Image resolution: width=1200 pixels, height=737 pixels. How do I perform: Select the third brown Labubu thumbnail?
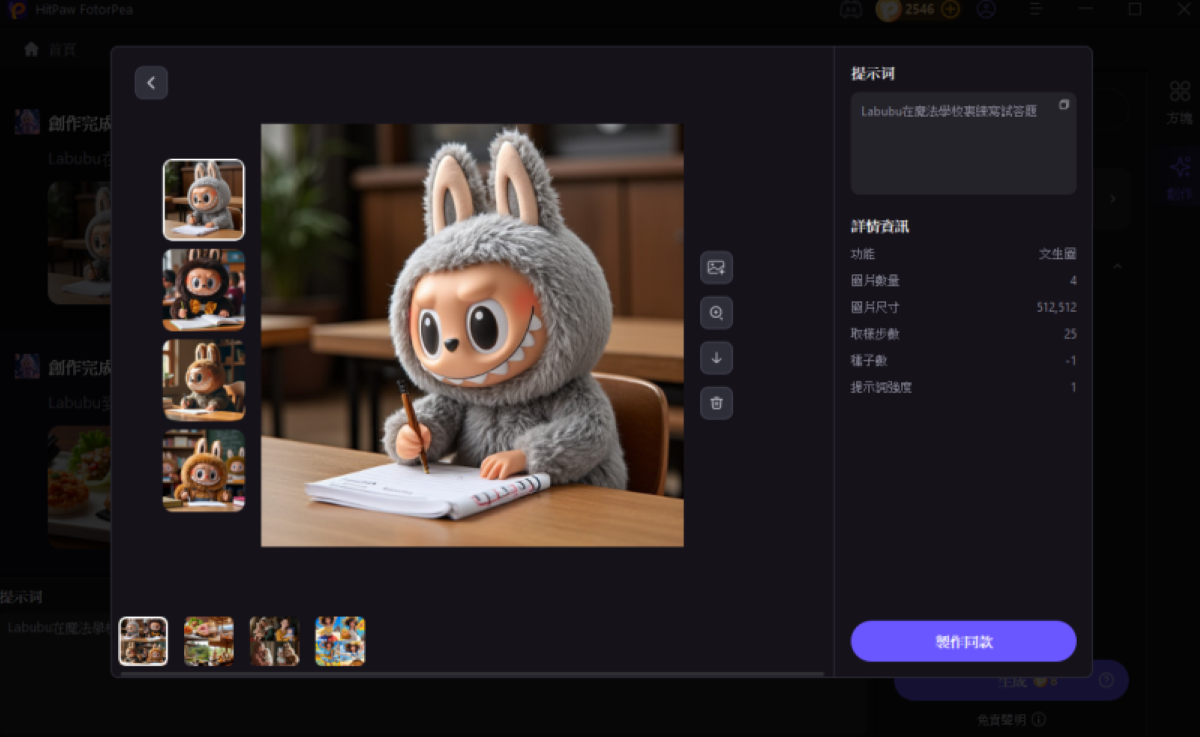pyautogui.click(x=204, y=380)
